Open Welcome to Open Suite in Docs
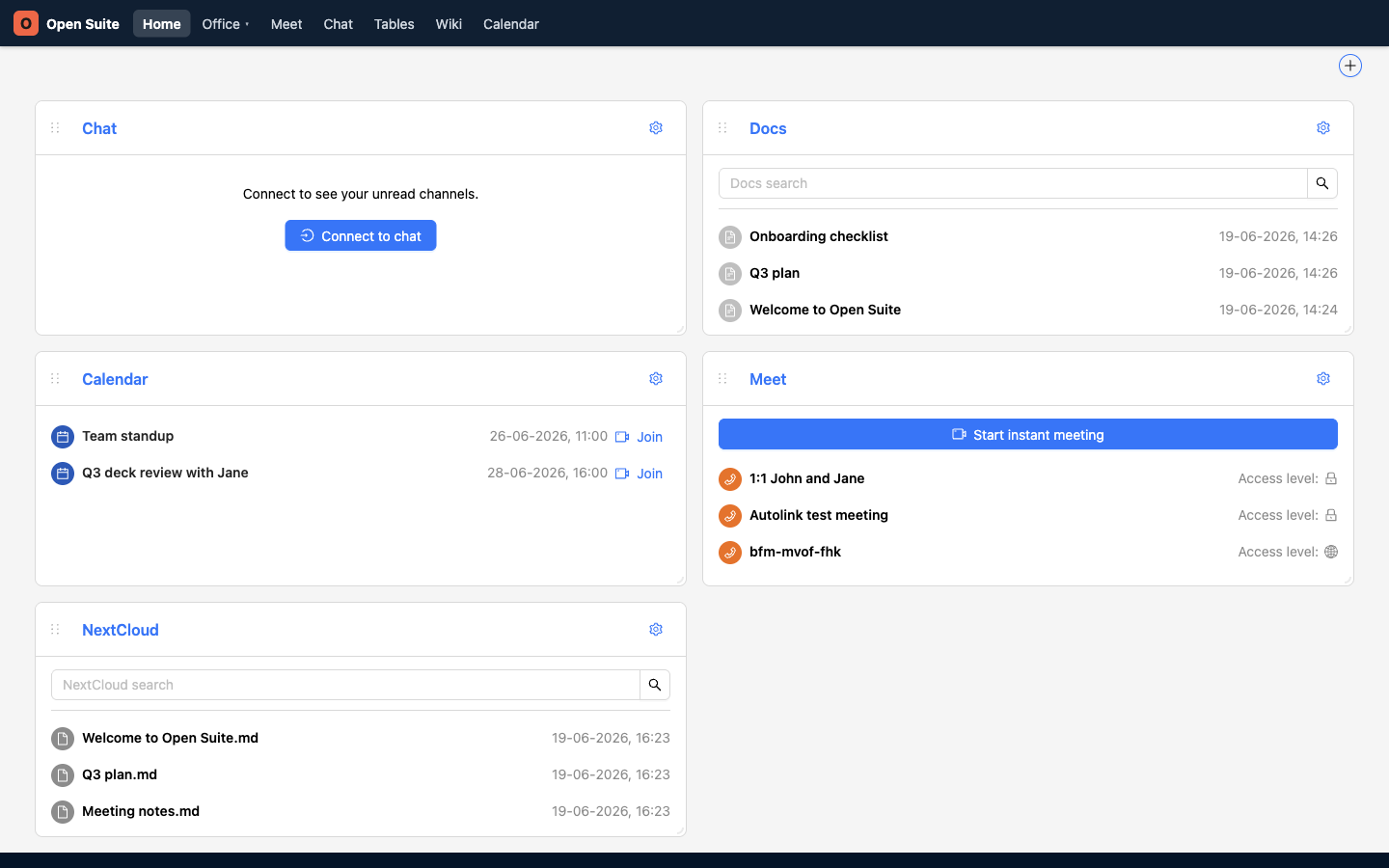 [x=825, y=310]
